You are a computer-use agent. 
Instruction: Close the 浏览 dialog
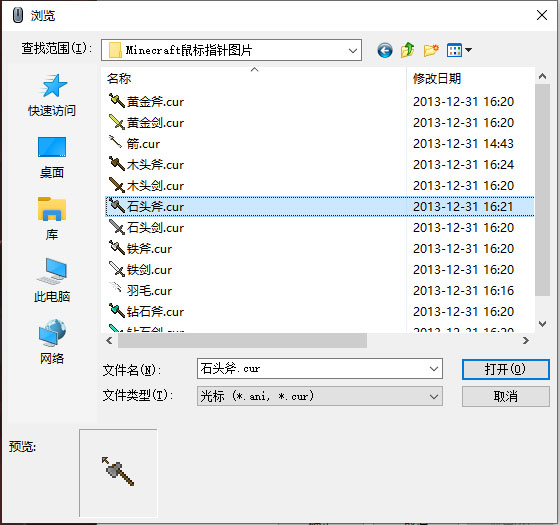(x=542, y=15)
